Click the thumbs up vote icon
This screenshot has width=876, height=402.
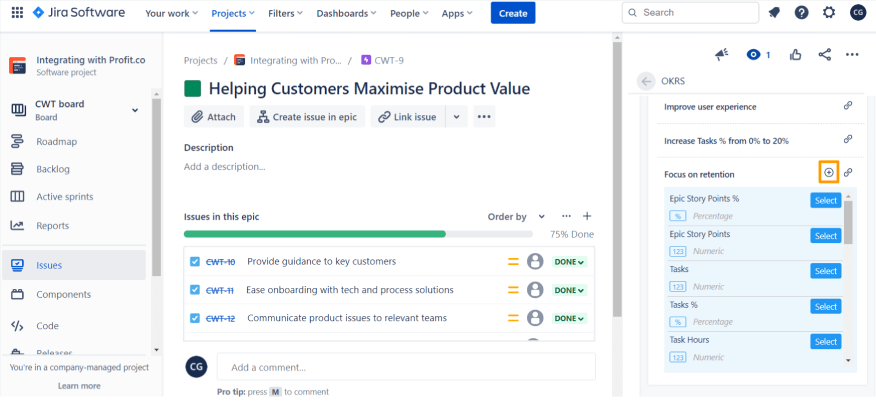click(x=796, y=54)
